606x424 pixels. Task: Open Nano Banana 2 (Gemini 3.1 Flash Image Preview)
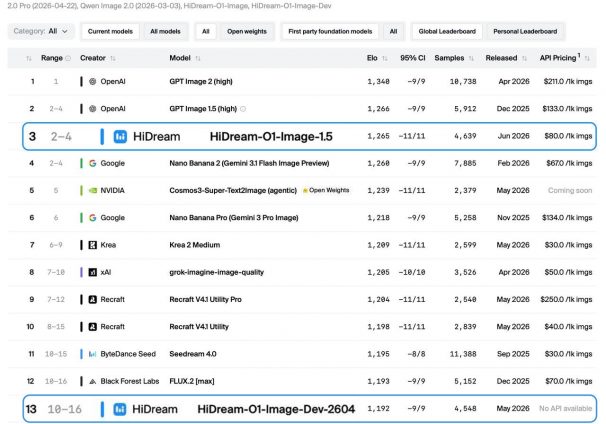coord(249,163)
